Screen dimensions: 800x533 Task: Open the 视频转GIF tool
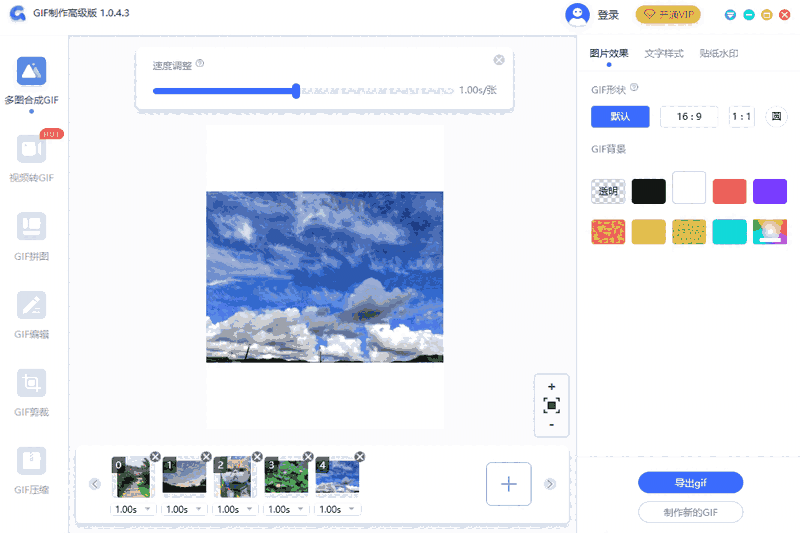(31, 158)
